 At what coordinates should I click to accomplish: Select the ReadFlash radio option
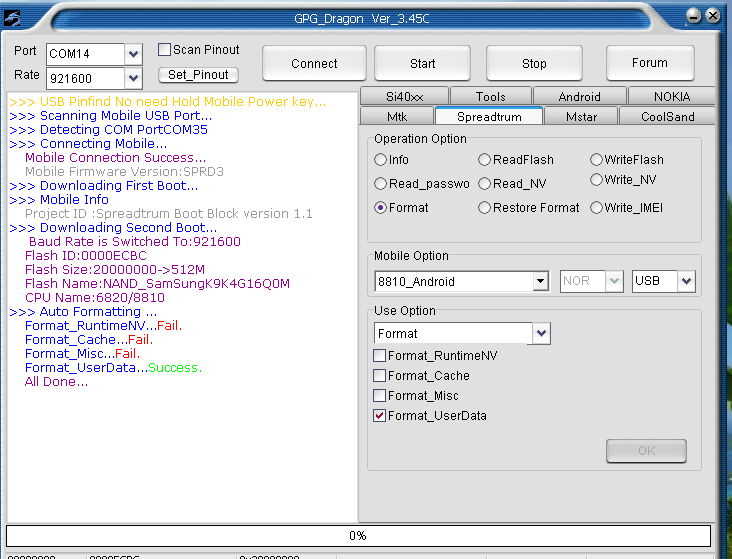(485, 160)
